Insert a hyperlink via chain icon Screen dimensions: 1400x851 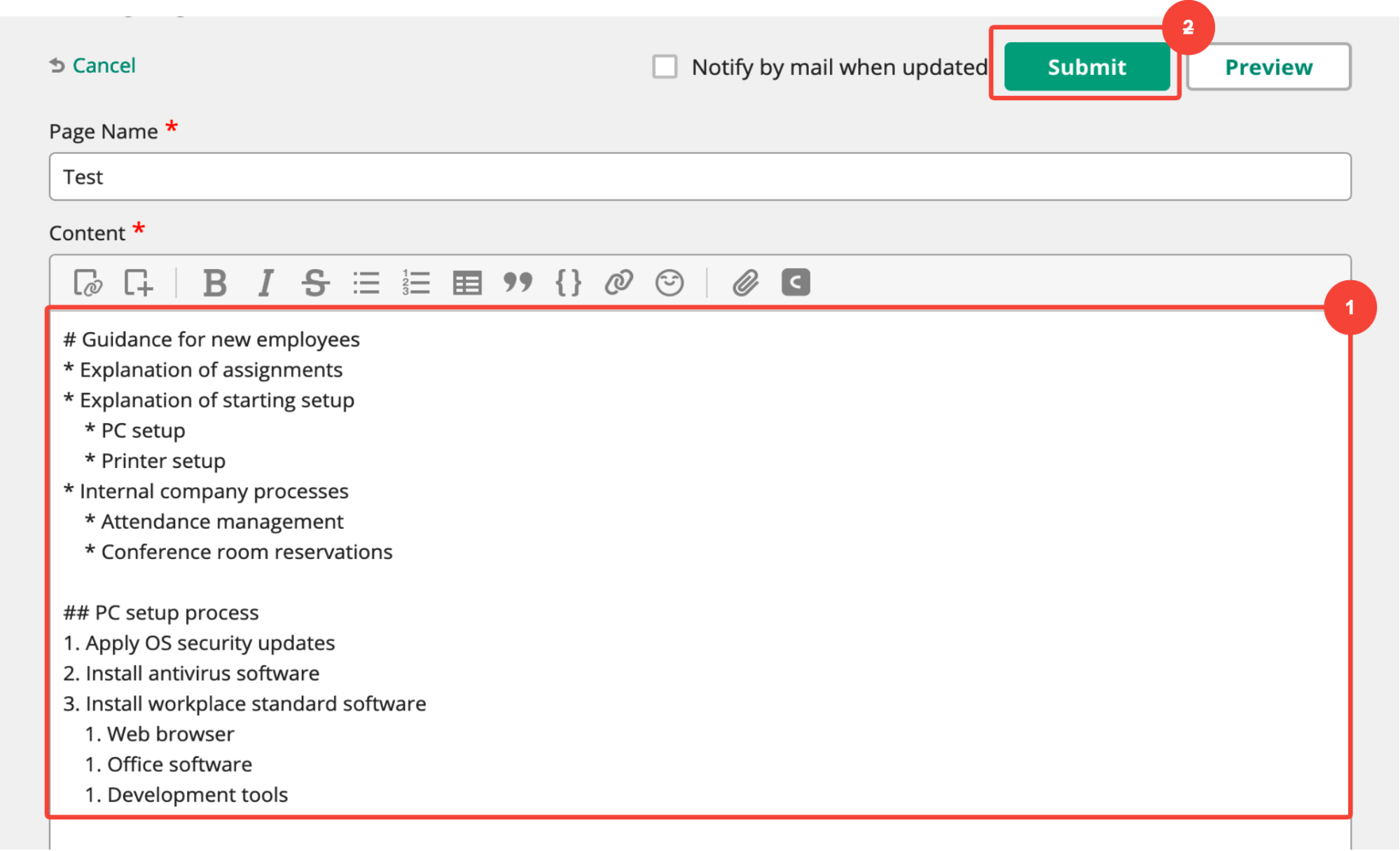(619, 283)
